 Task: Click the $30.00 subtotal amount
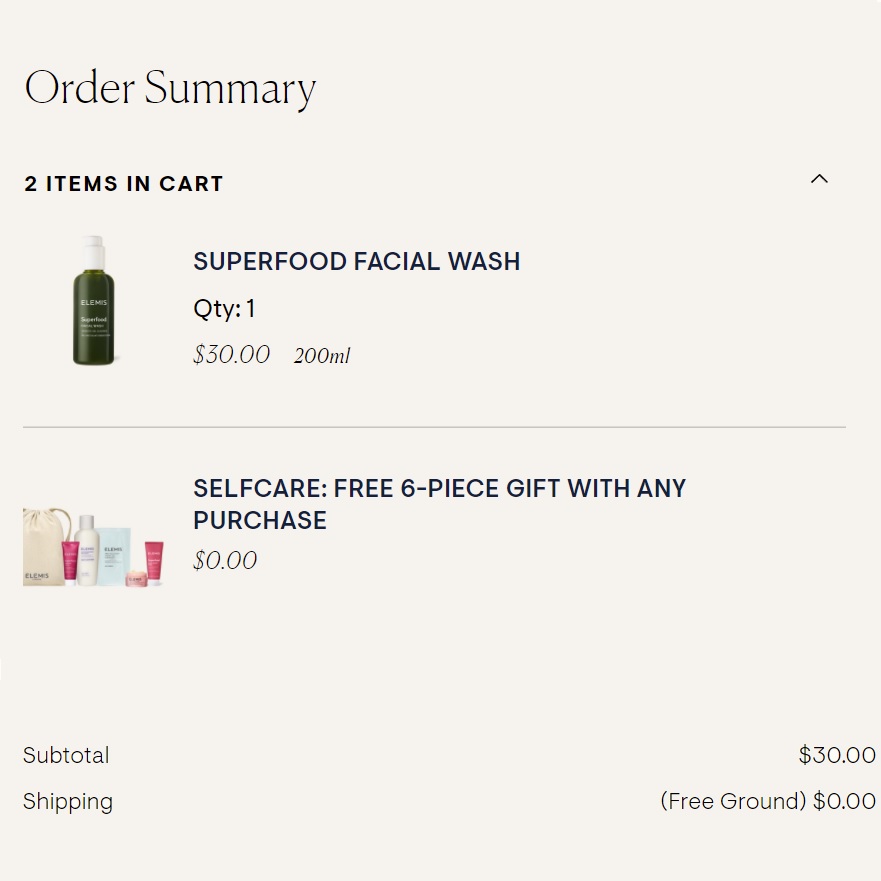(836, 755)
